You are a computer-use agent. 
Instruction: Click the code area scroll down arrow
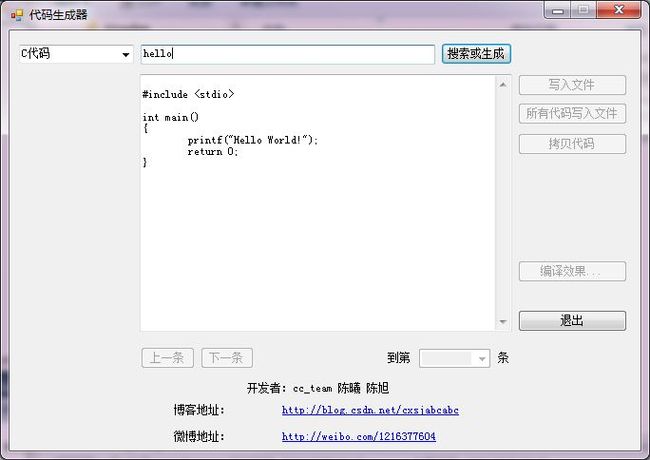503,322
